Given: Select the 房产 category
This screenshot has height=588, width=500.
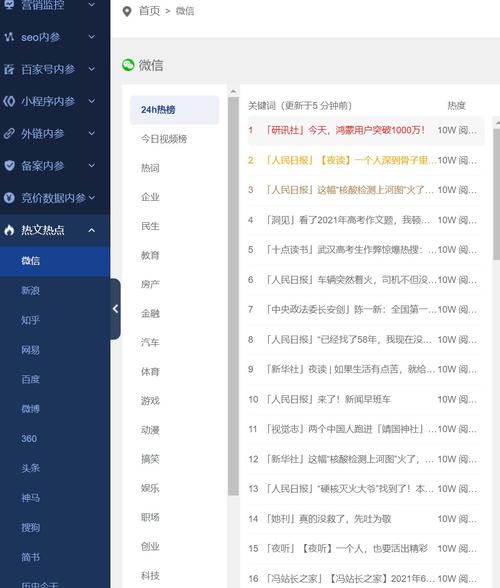Looking at the screenshot, I should (x=150, y=284).
